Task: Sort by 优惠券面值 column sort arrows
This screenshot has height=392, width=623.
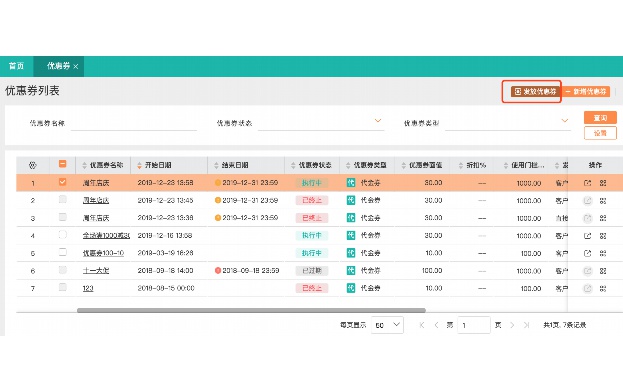Action: point(404,165)
